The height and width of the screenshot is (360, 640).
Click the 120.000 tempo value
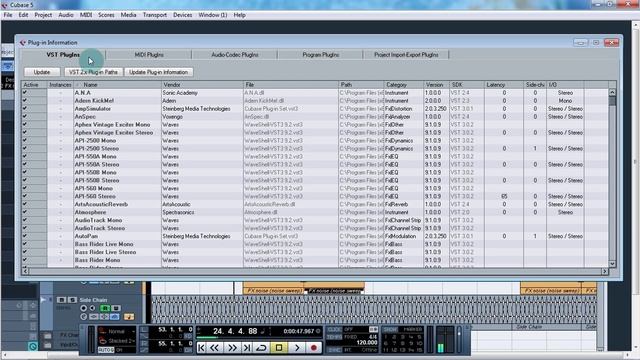click(x=367, y=342)
